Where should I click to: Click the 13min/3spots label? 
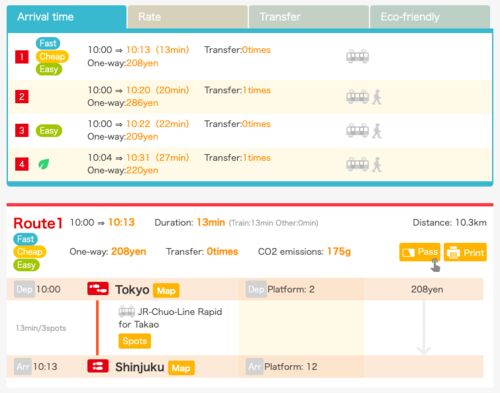click(x=41, y=328)
